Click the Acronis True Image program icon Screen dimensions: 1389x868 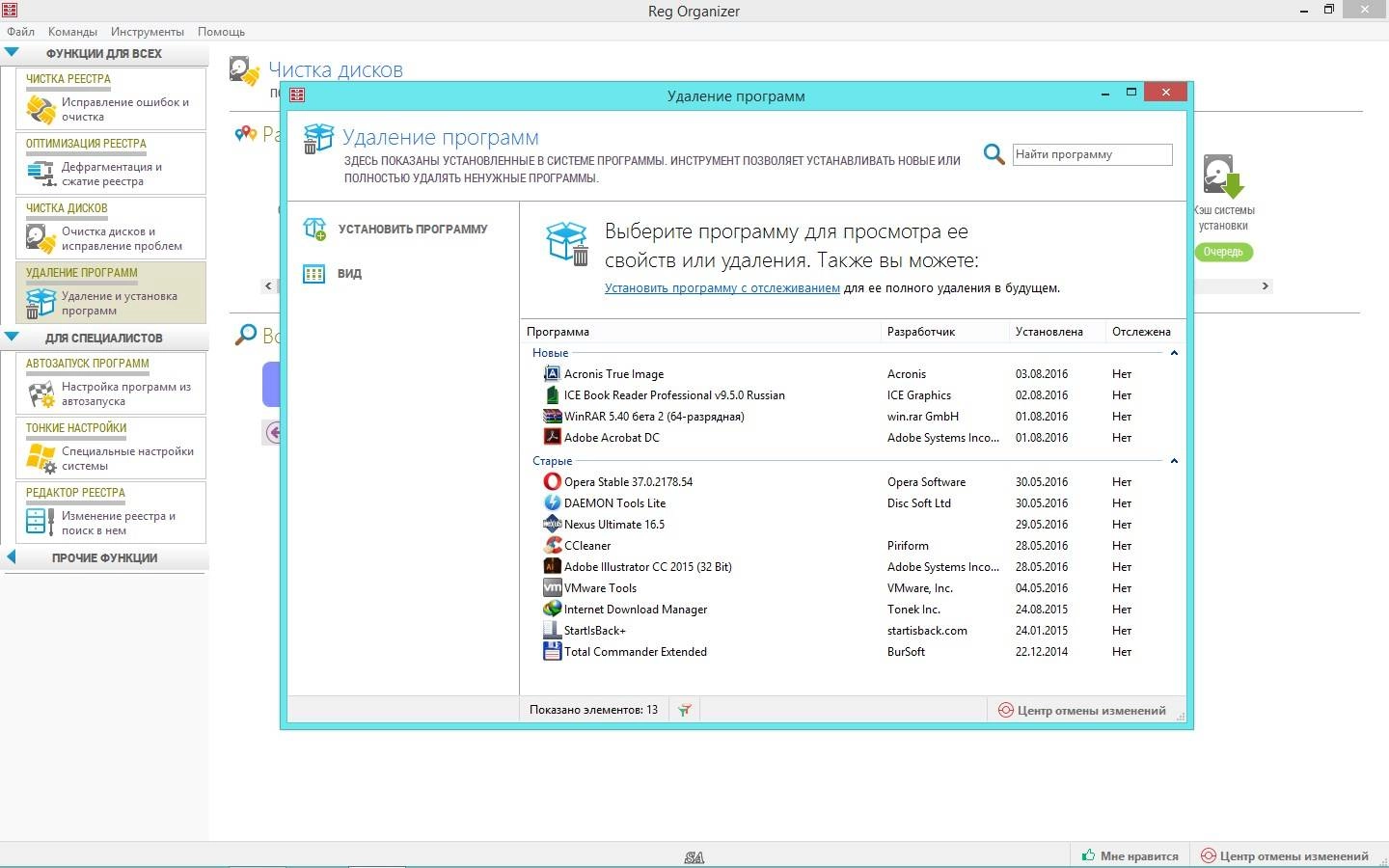[552, 373]
